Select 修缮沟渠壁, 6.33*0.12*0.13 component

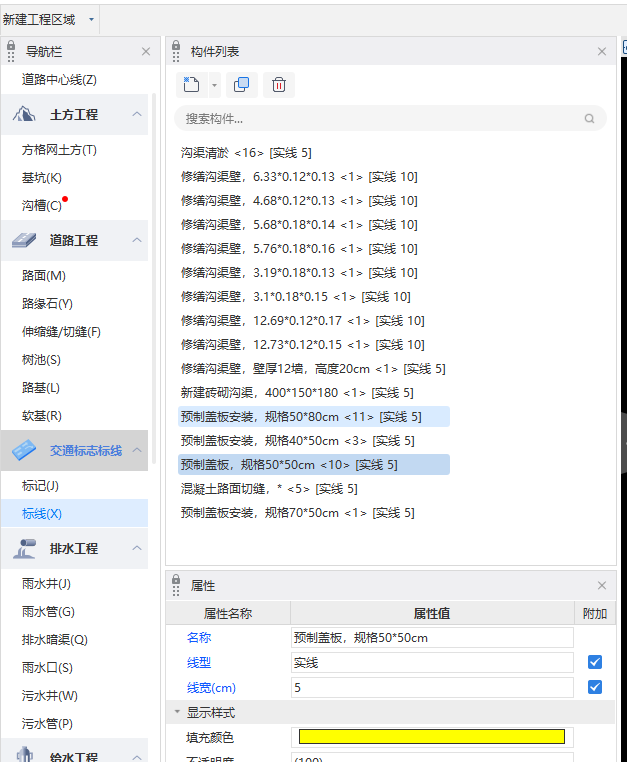[299, 177]
